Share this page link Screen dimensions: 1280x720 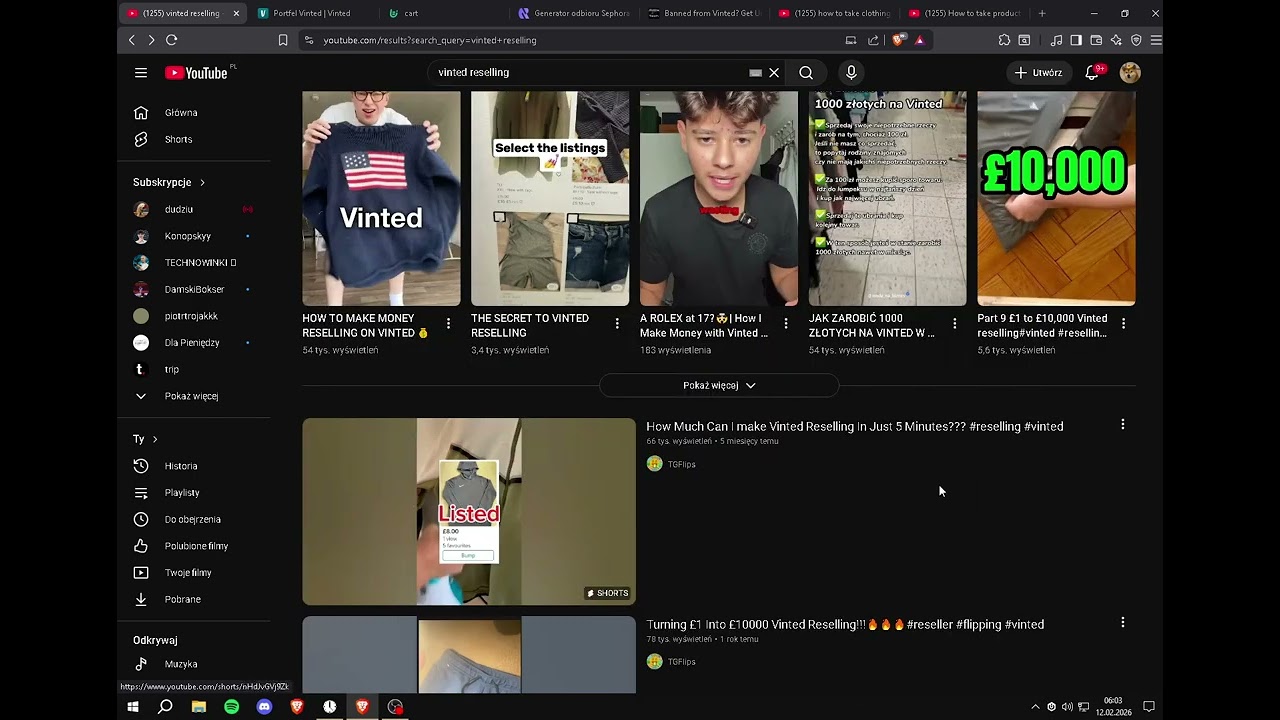point(873,40)
